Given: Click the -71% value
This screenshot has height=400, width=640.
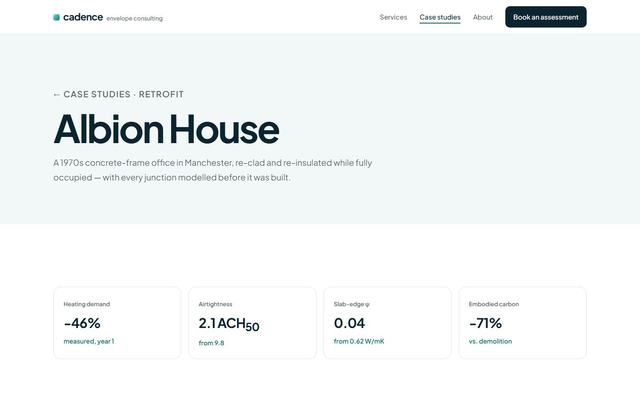Looking at the screenshot, I should [x=485, y=323].
